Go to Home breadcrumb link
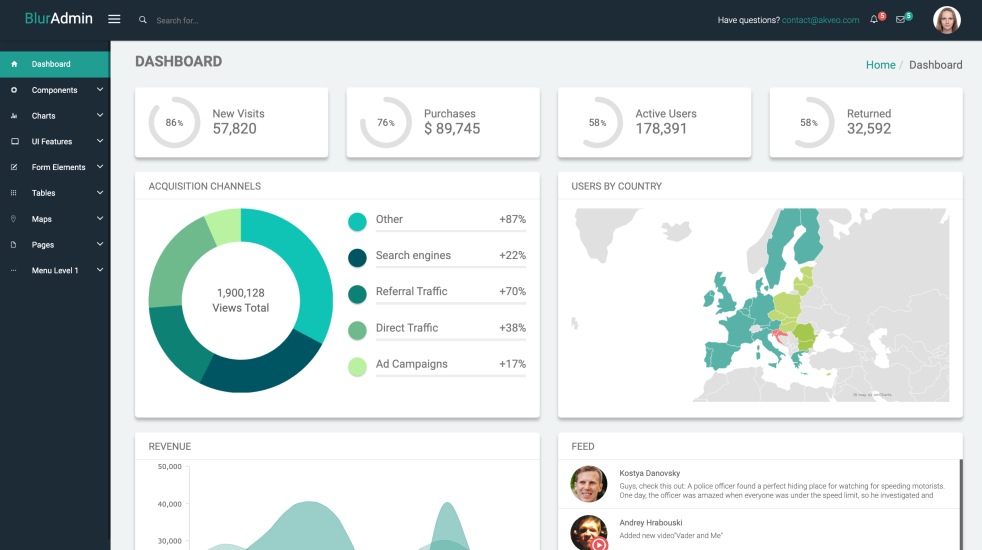This screenshot has height=550, width=982. 880,65
